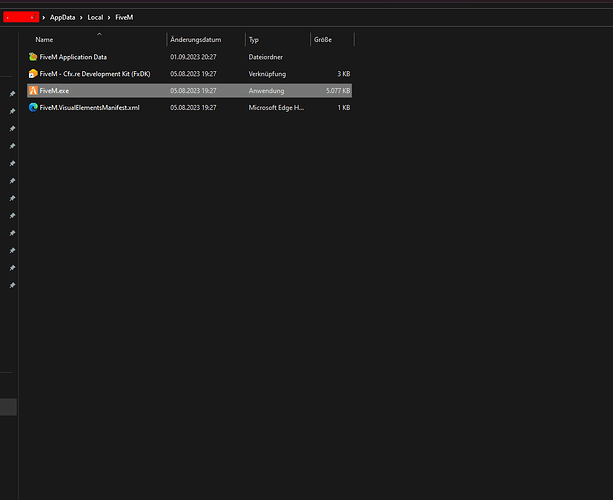Select the FiveM.VisualElementsManifest.xml file name
Image resolution: width=613 pixels, height=500 pixels.
coord(90,107)
